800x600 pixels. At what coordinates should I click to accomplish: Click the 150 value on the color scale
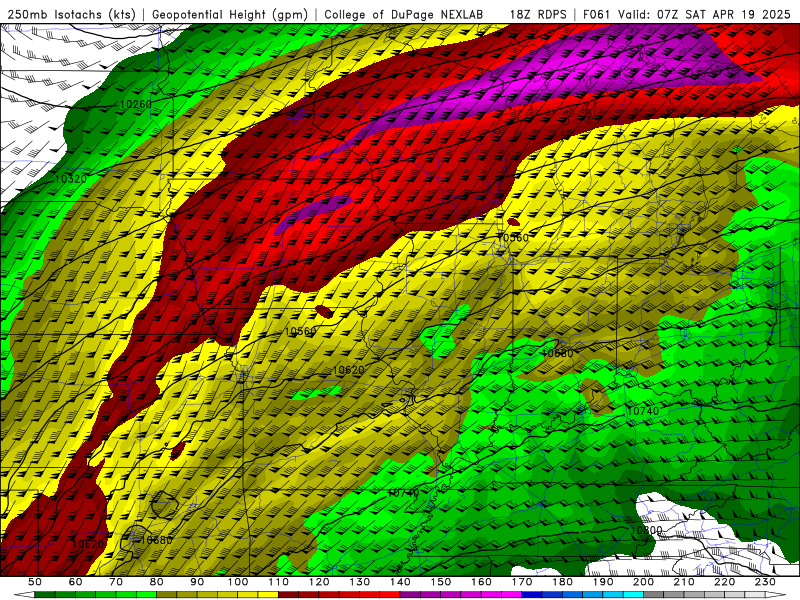coord(441,582)
